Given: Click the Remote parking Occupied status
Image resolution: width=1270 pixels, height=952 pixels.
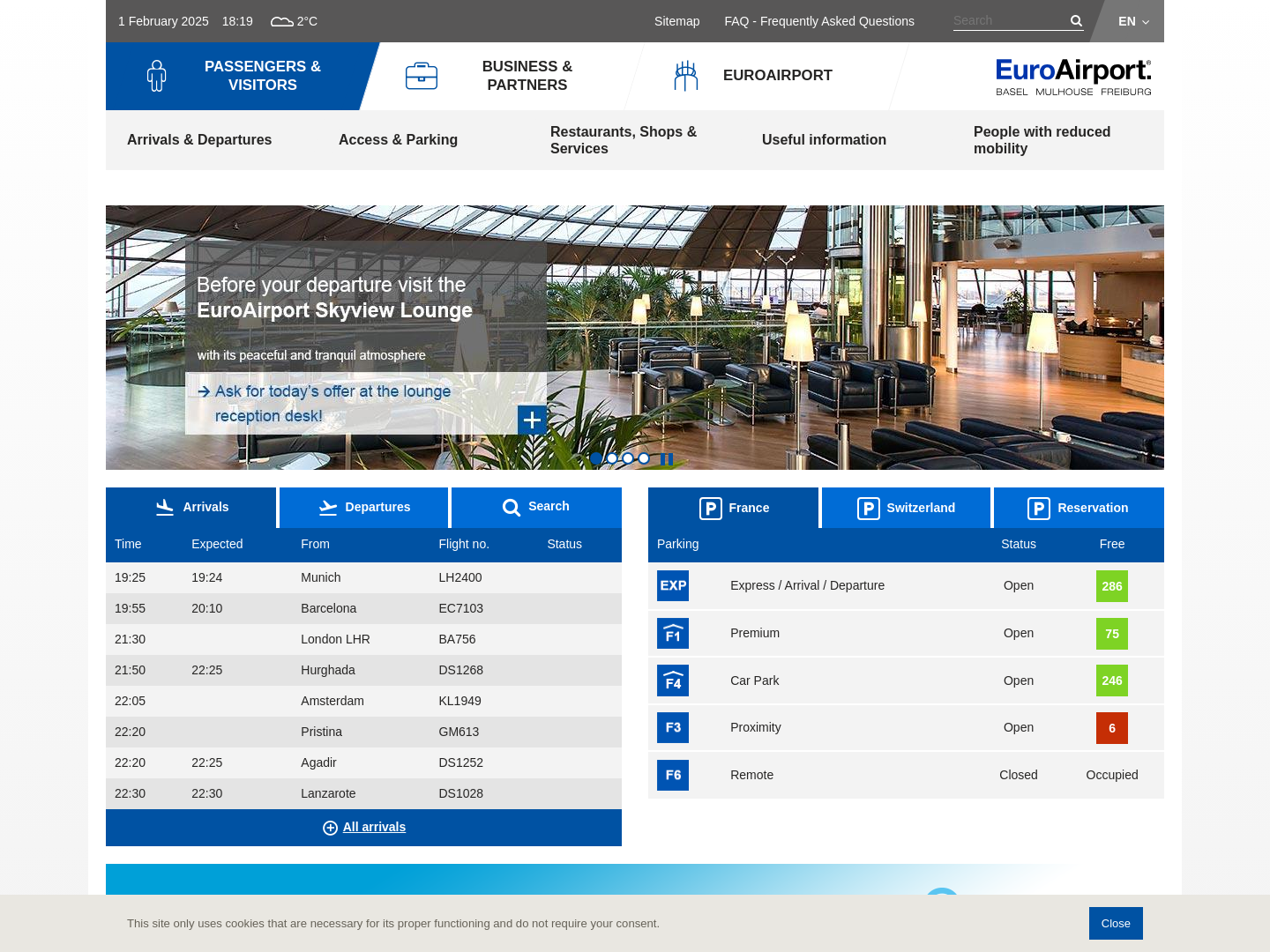Looking at the screenshot, I should pos(1112,775).
